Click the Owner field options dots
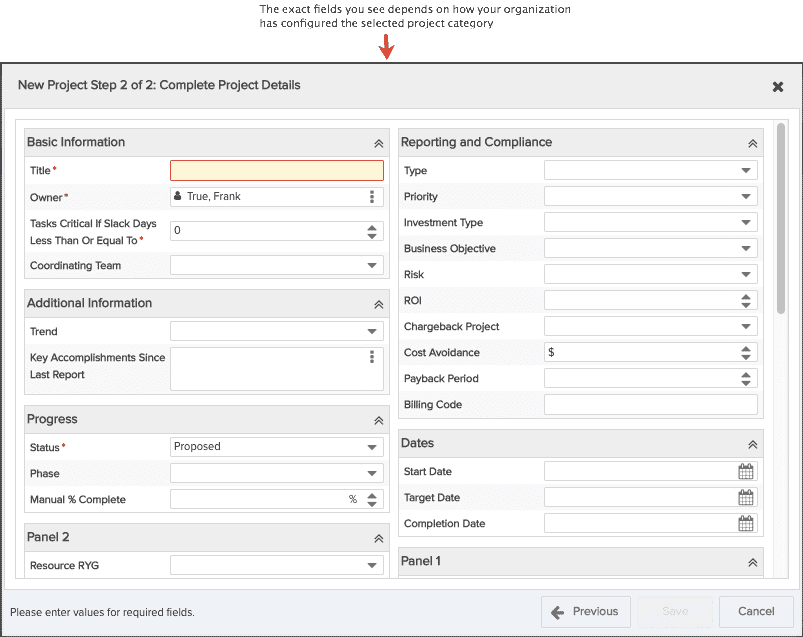 coord(372,197)
